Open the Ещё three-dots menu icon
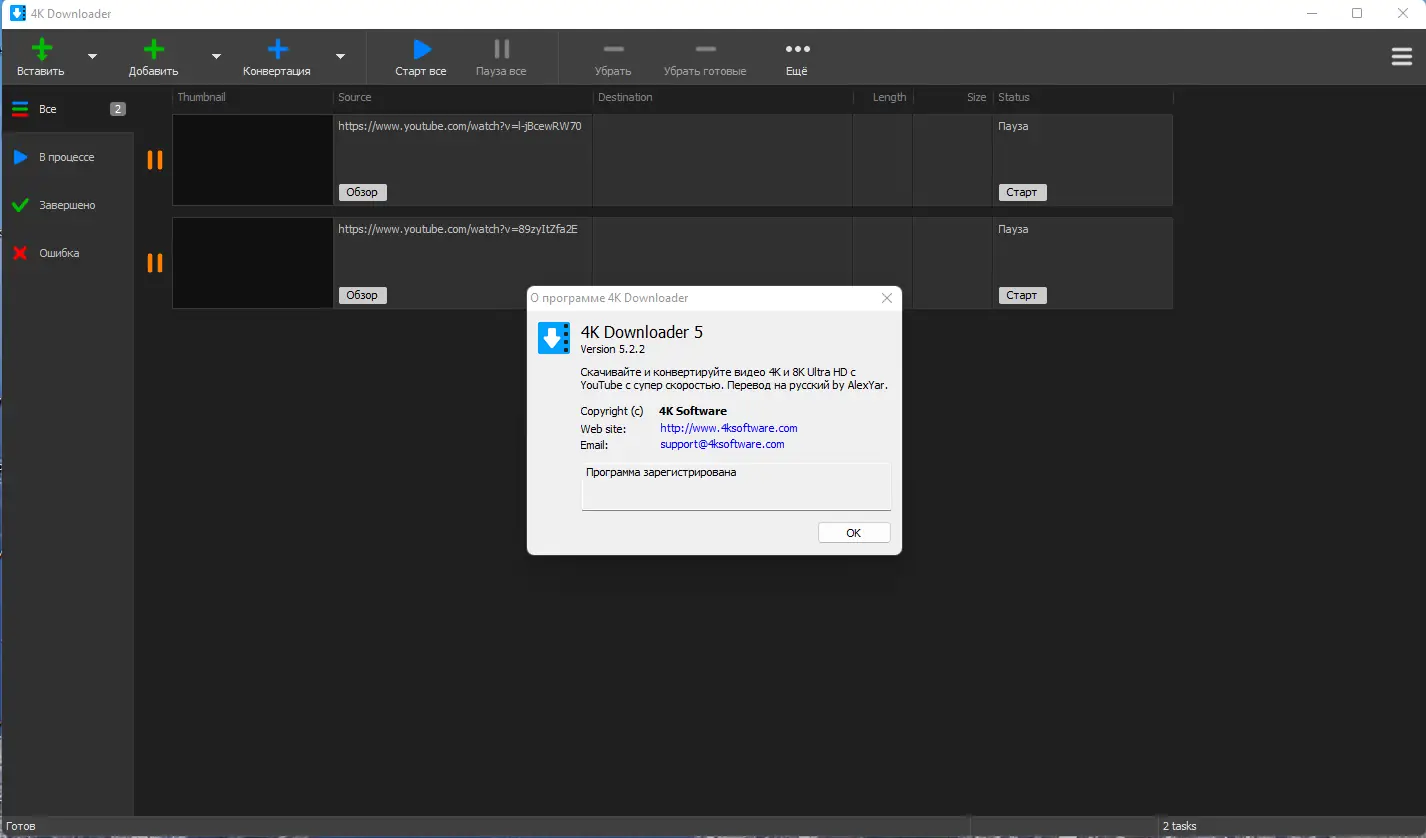Screen dimensions: 1426x838 pyautogui.click(x=797, y=47)
